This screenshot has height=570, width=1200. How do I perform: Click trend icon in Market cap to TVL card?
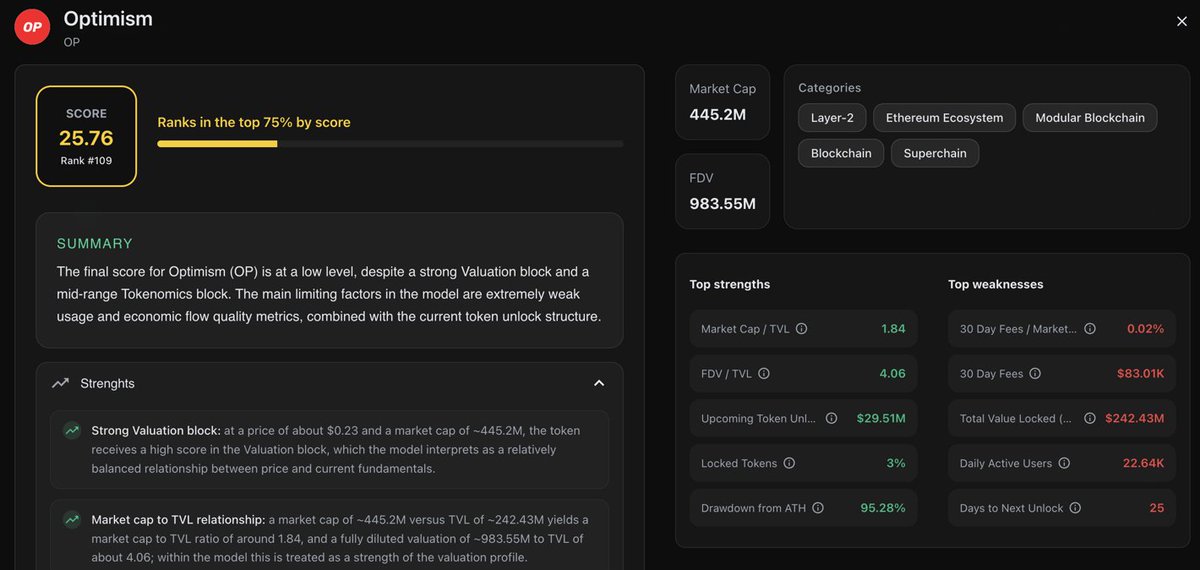tap(72, 520)
